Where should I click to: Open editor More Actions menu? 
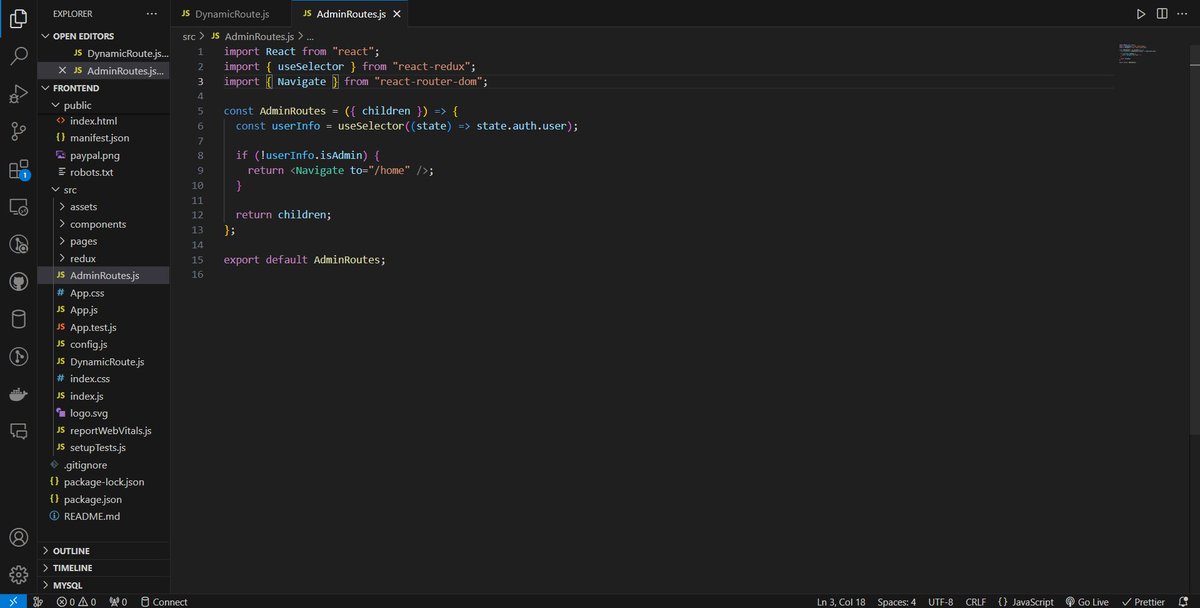1183,14
